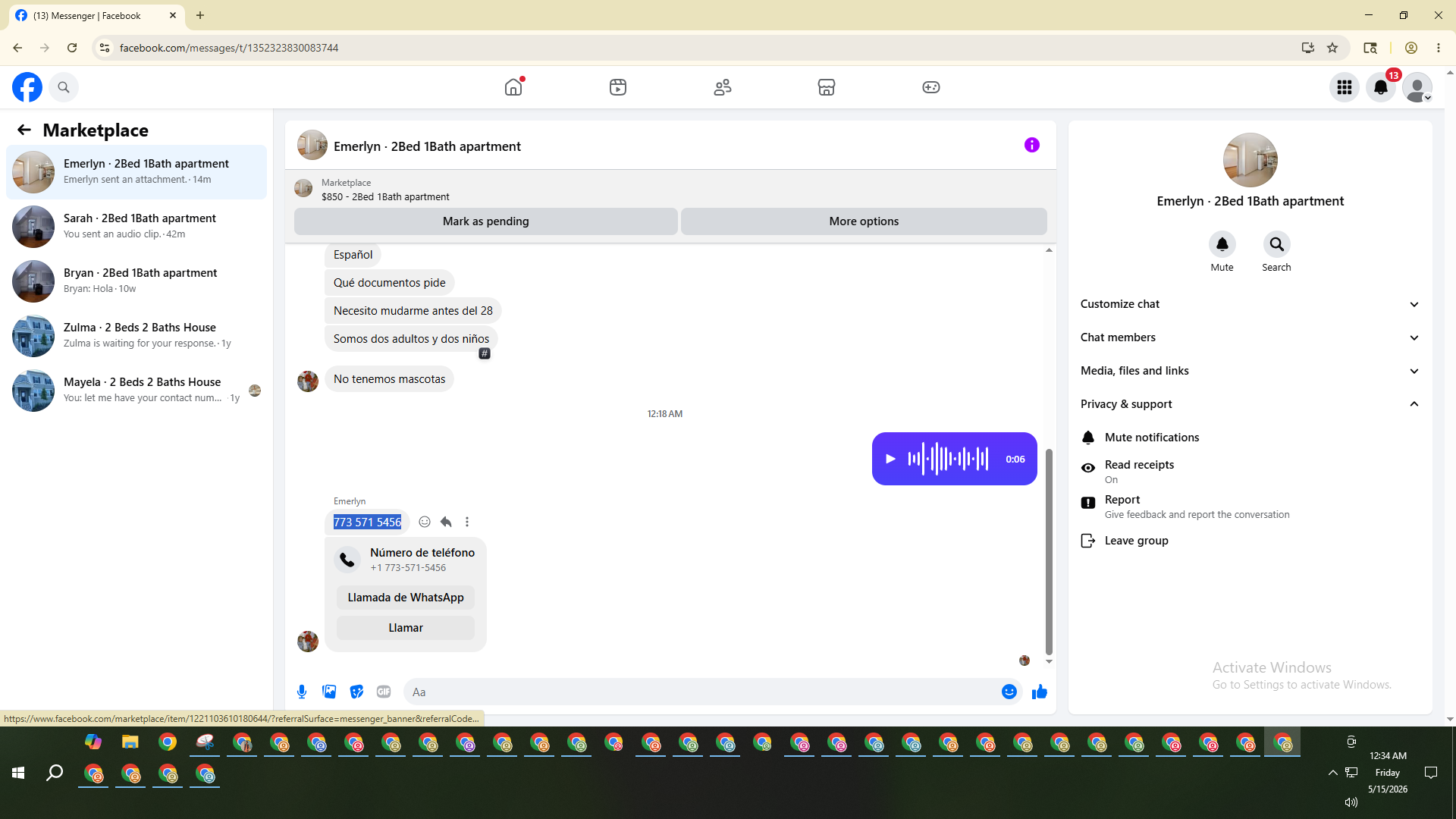Open the Friends icon in top bar
1456x819 pixels.
point(723,87)
